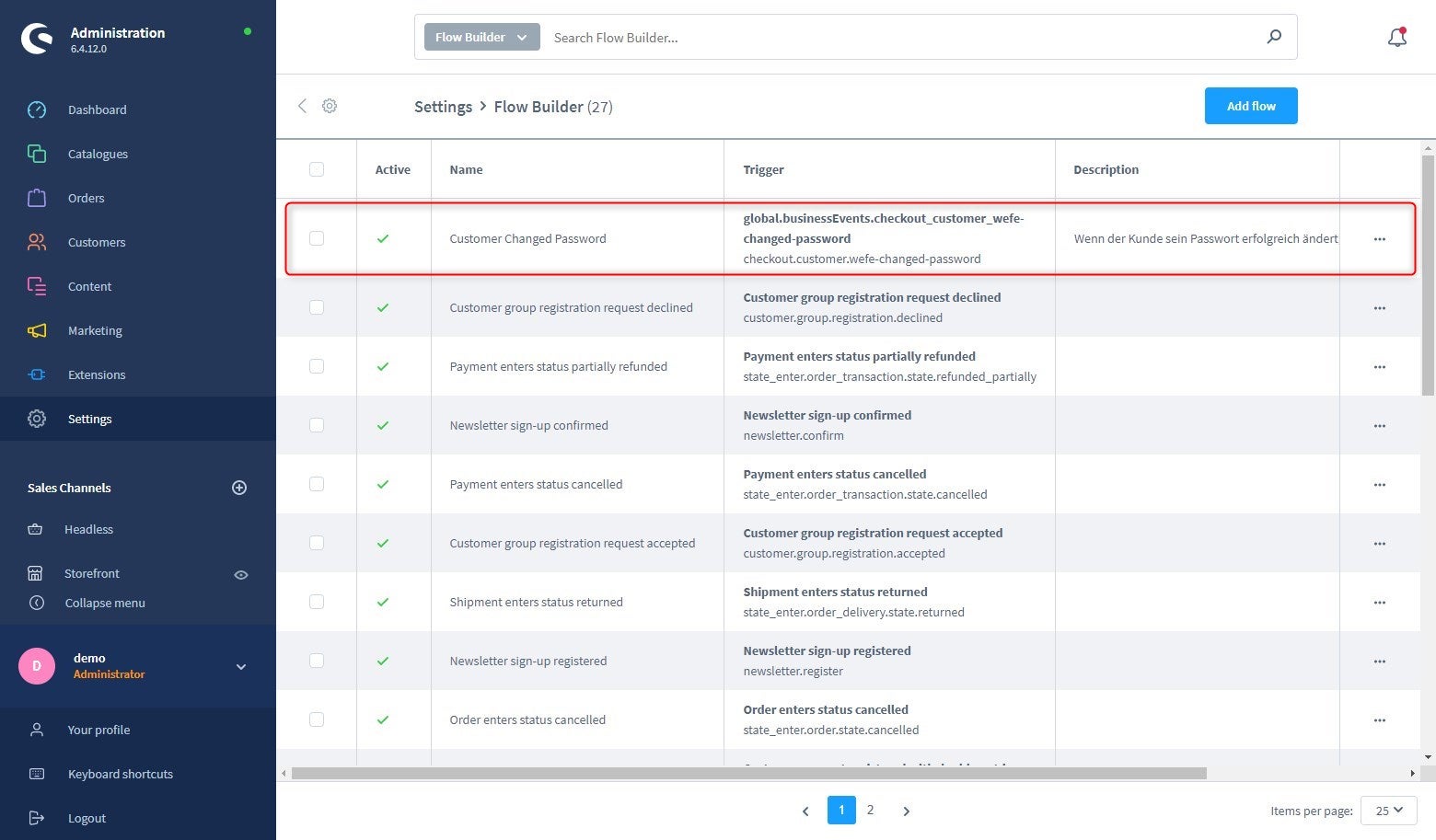This screenshot has height=840, width=1436.
Task: Click the Logout door icon
Action: tap(37, 818)
